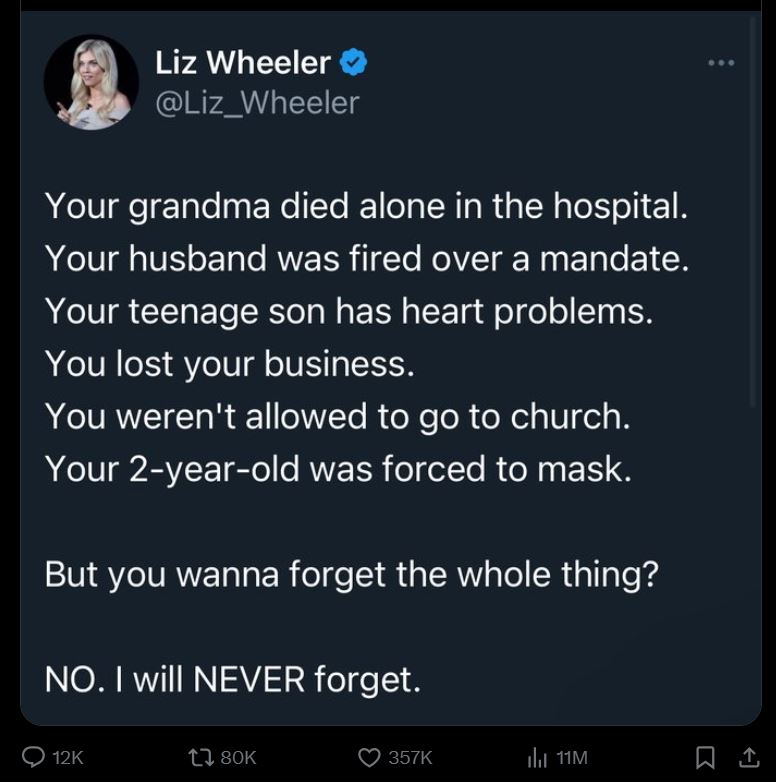Open the three-dot more options menu
776x782 pixels.
(x=721, y=63)
